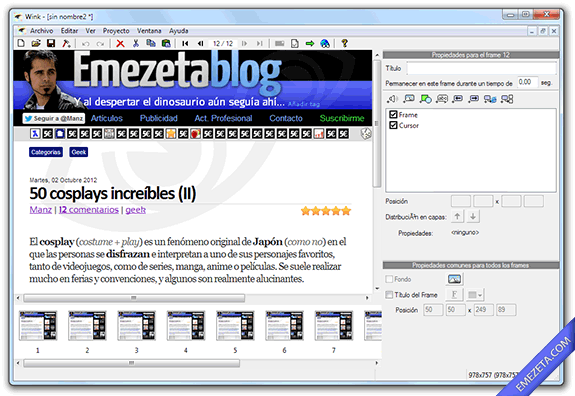Cut the frame with the scissors icon
Viewport: 575px width, 396px height.
coord(136,44)
